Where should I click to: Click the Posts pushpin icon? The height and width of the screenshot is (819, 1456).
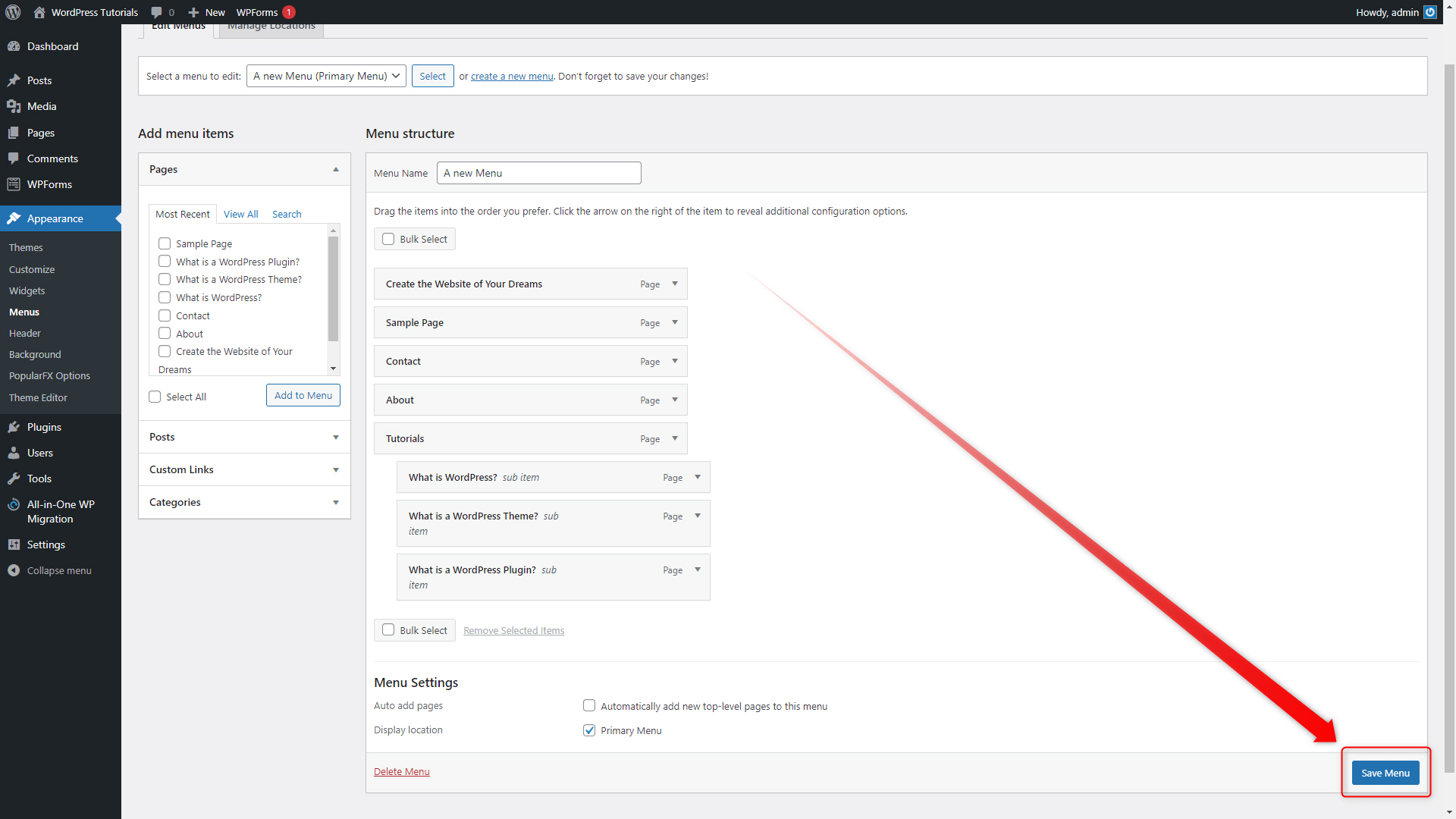[x=14, y=80]
